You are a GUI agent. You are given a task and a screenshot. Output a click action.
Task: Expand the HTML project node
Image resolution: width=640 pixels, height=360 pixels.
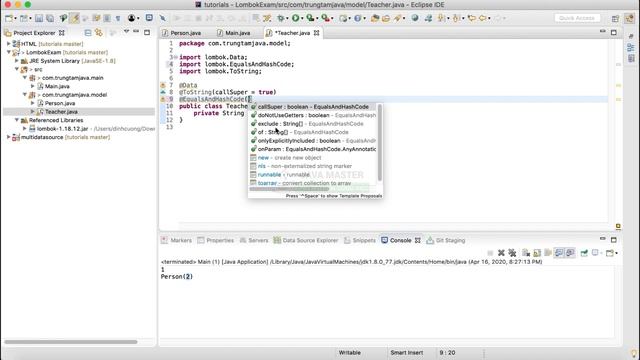9,44
